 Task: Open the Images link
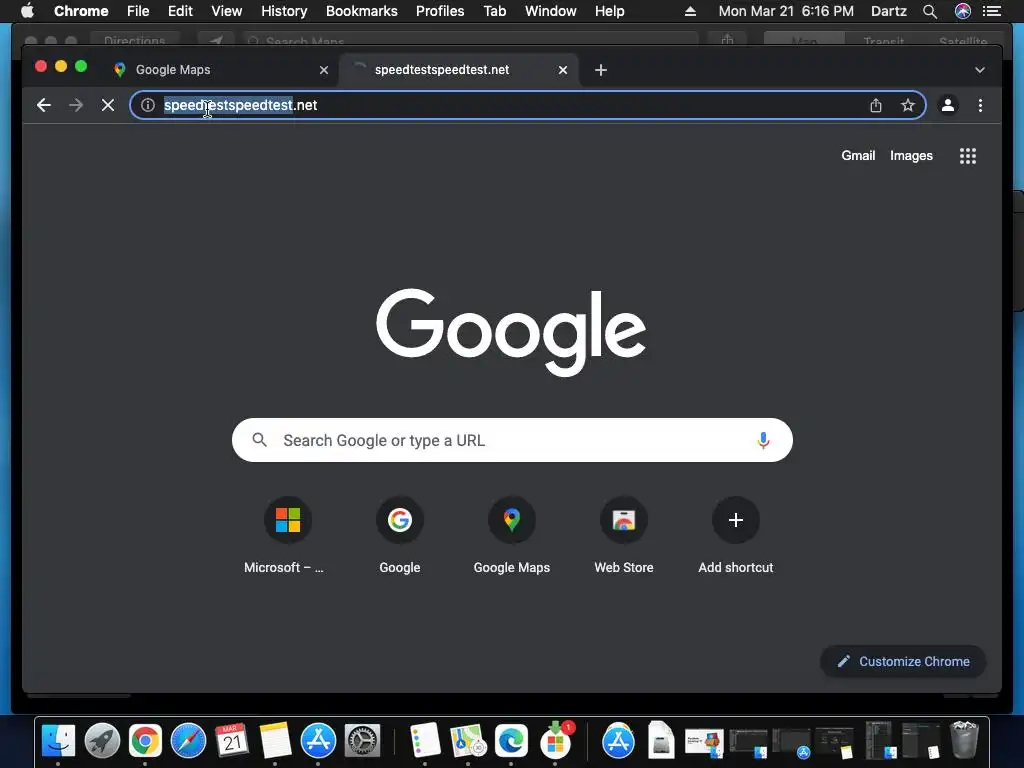coord(911,155)
